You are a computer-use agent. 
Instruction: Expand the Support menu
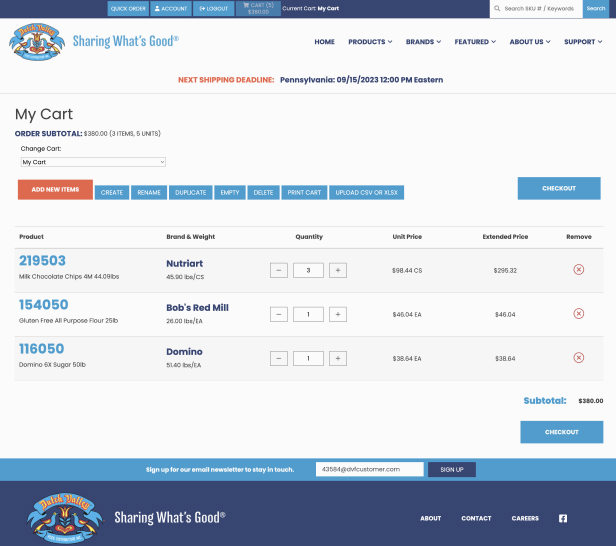(x=583, y=42)
